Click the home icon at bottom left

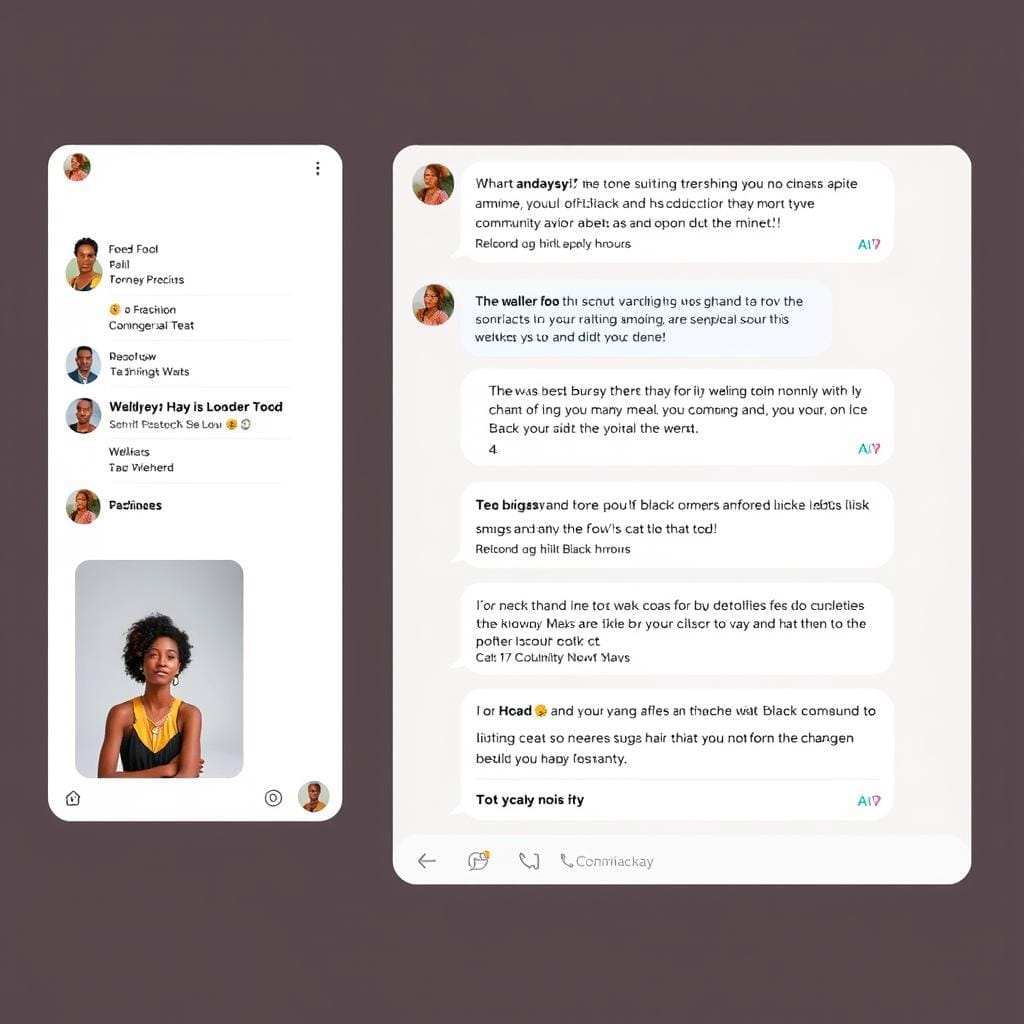pyautogui.click(x=72, y=798)
